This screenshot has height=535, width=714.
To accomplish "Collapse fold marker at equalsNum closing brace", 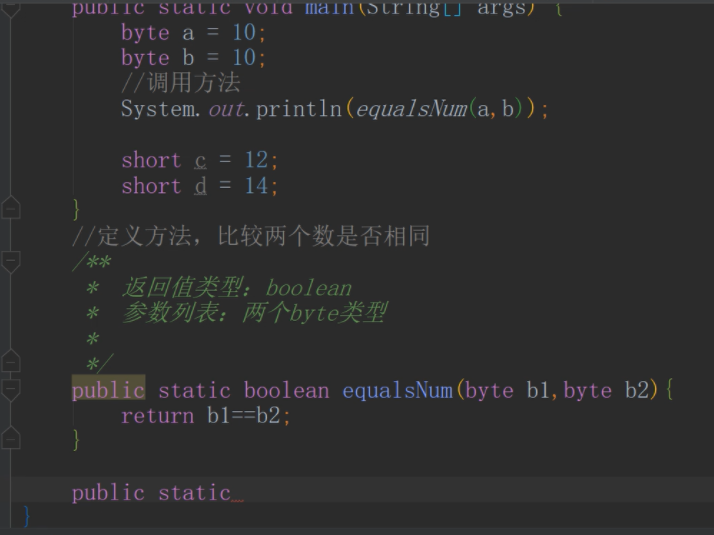I will point(10,438).
